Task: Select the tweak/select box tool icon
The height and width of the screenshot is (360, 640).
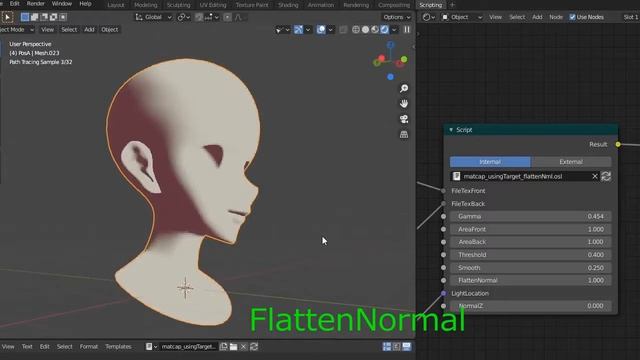Action: point(7,17)
